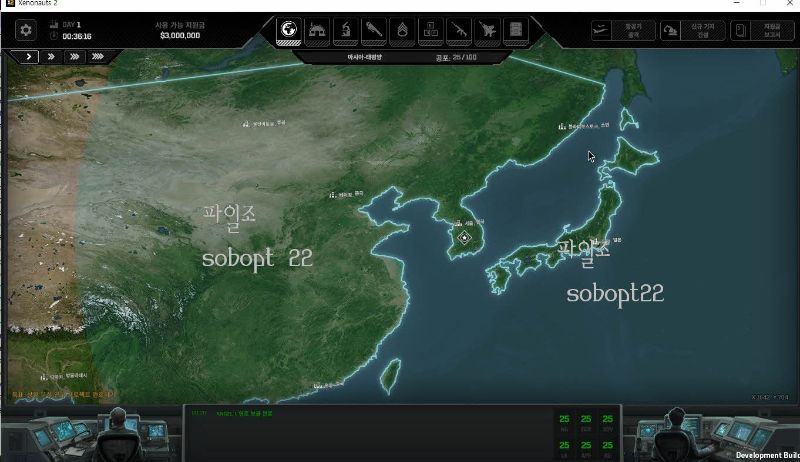The image size is (800, 462).
Task: Open the Xenopedia archive tab
Action: tap(515, 30)
